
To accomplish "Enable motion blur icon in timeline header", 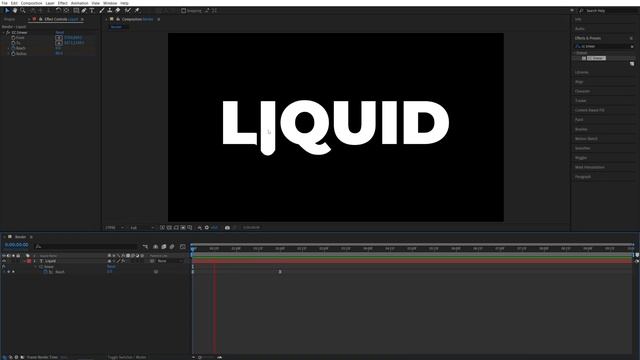I will click(x=172, y=247).
